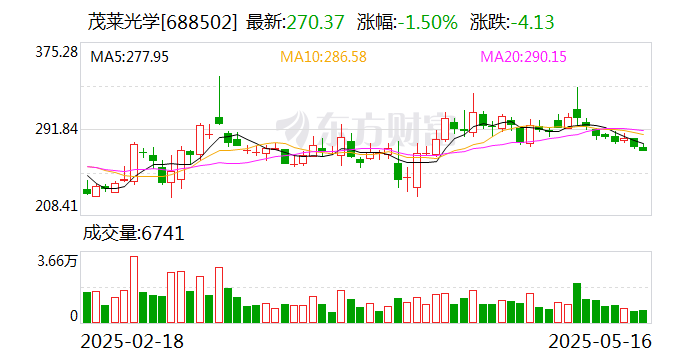
Task: Click the stock title 茂莱光学[688502]
Action: pos(162,22)
